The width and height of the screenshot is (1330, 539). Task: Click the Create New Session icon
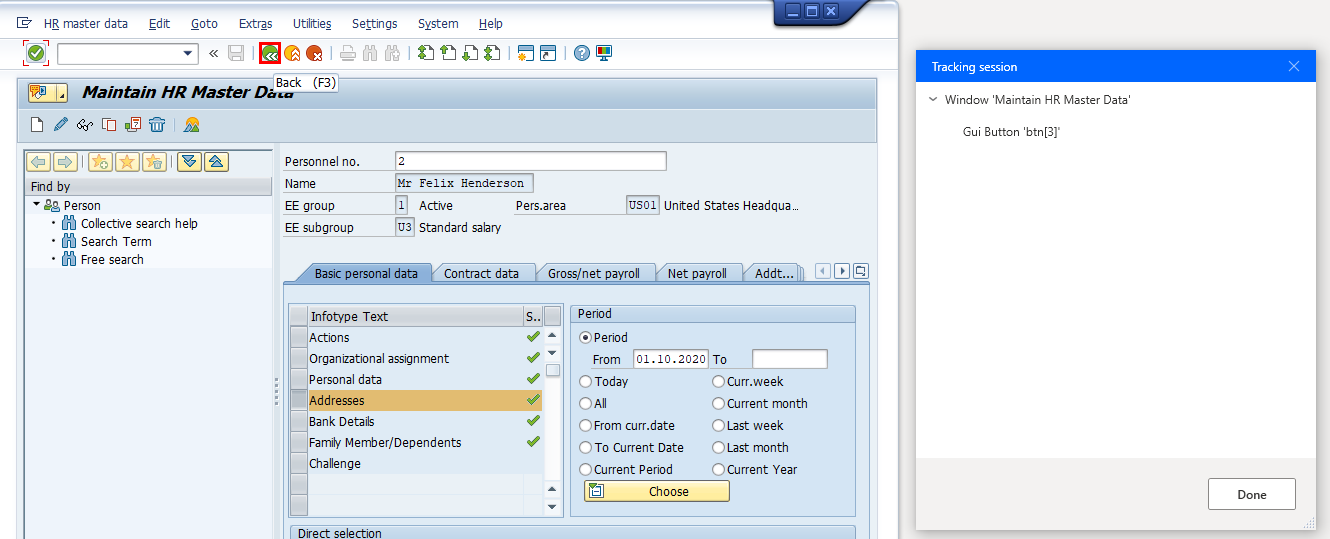(x=526, y=53)
